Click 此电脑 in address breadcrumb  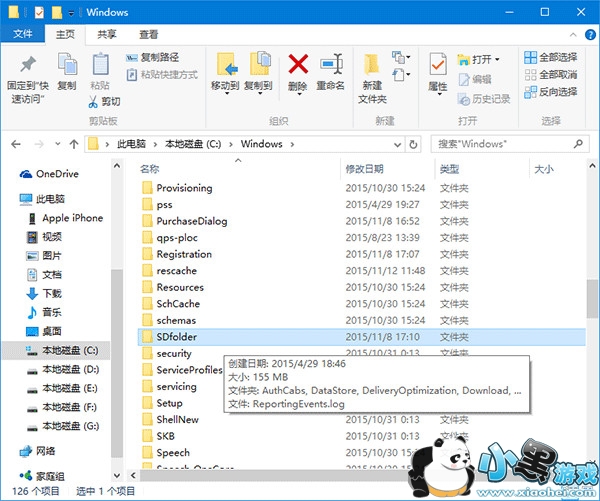[x=131, y=144]
